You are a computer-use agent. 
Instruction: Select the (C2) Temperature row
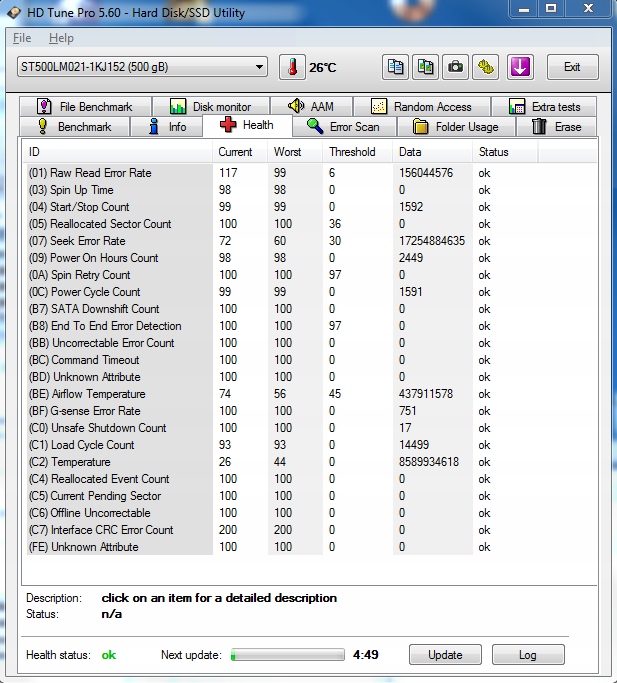[282, 462]
